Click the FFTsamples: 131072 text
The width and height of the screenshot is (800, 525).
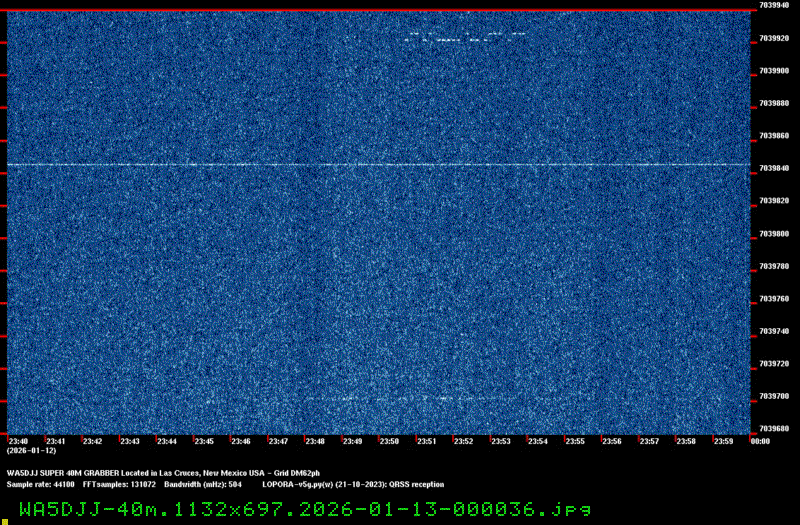click(x=119, y=484)
